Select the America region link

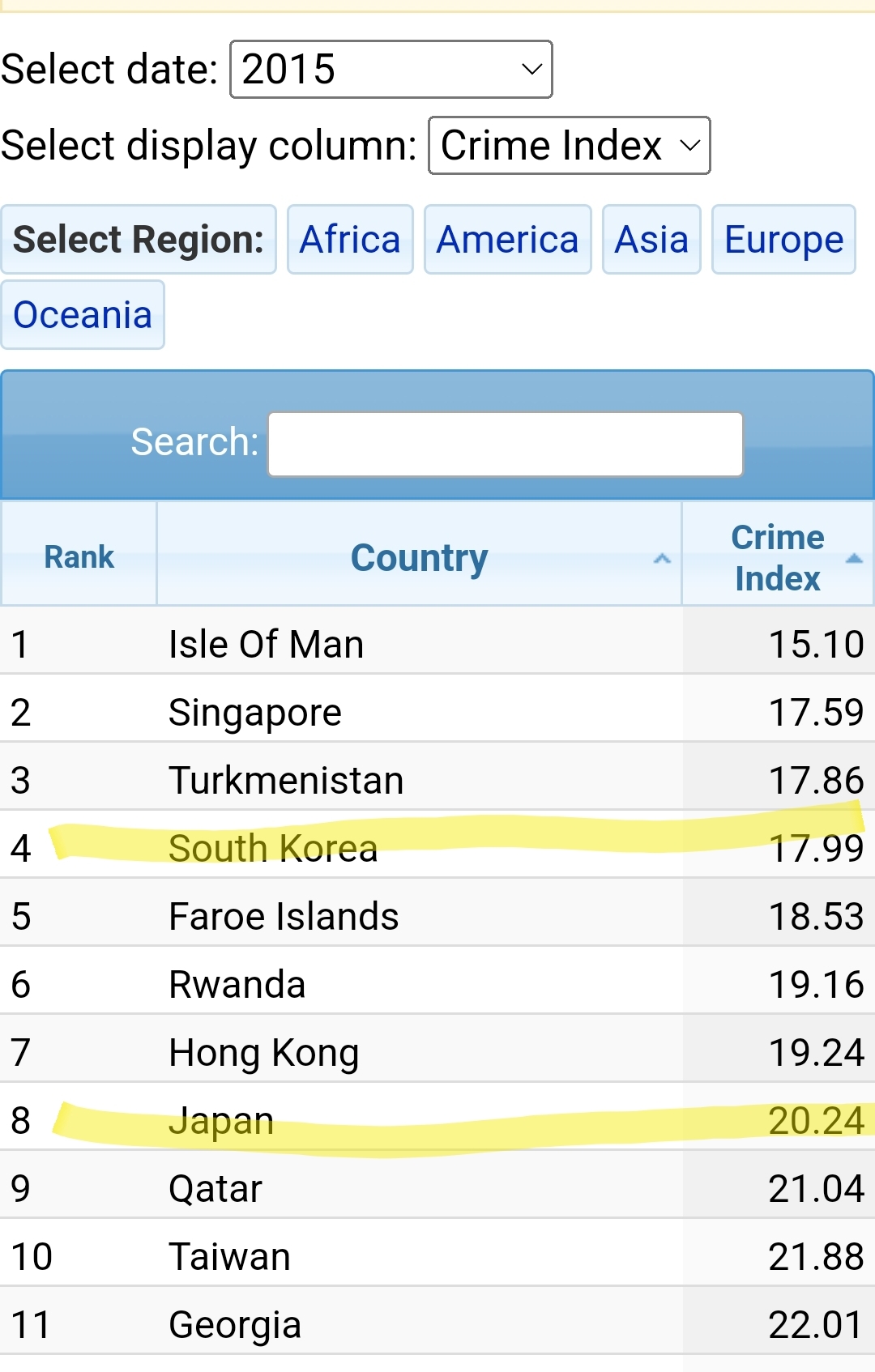[508, 240]
